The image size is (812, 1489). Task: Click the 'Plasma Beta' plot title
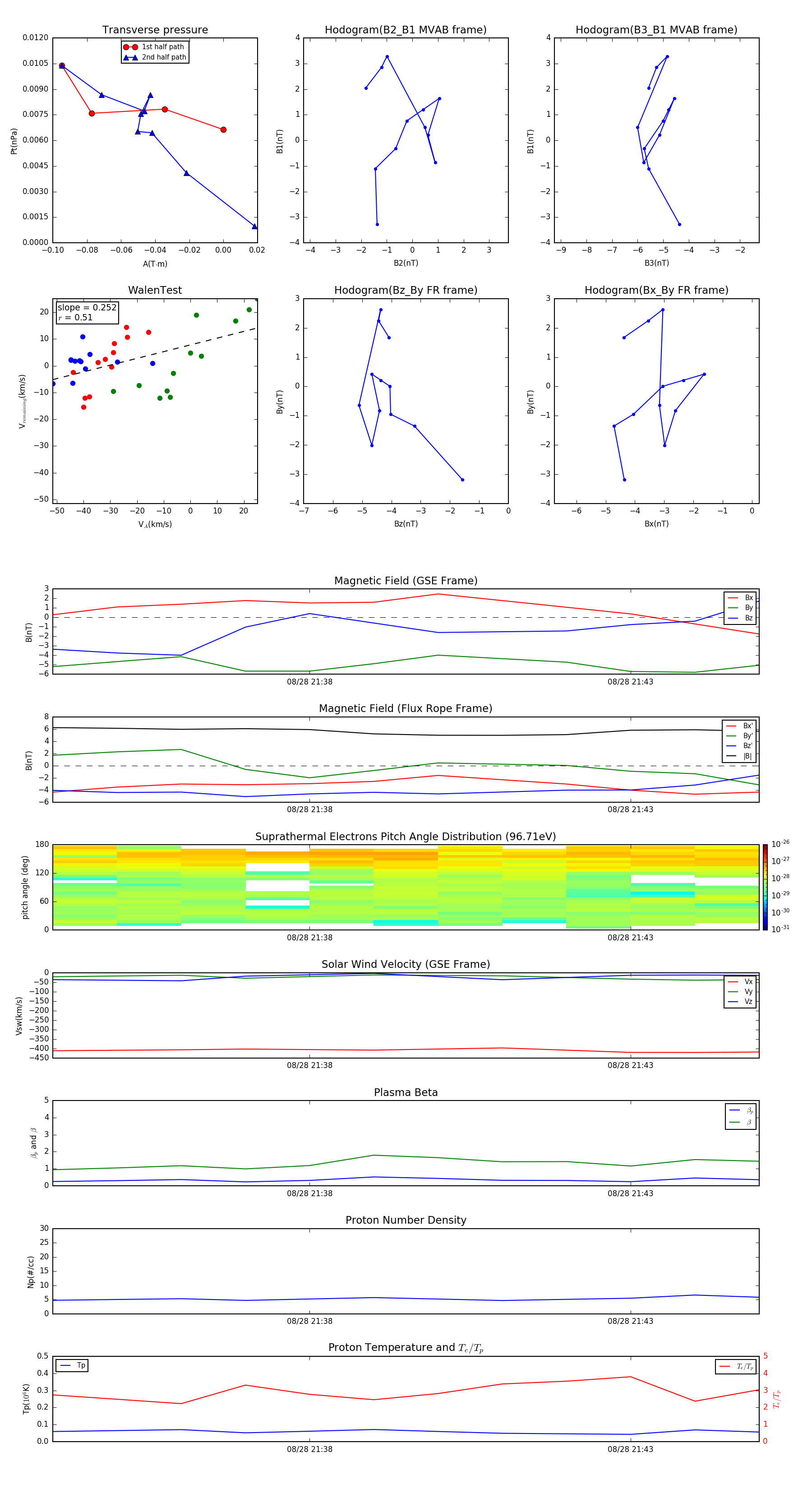pyautogui.click(x=406, y=1093)
